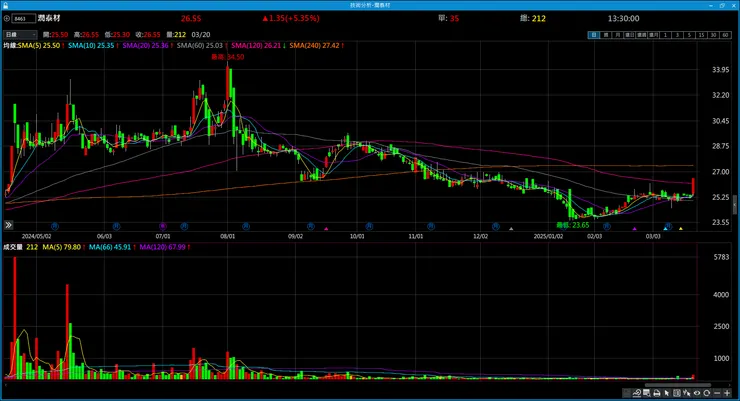Image resolution: width=740 pixels, height=401 pixels.
Task: Click the purple circular marker before 07/01
Action: coord(163,226)
